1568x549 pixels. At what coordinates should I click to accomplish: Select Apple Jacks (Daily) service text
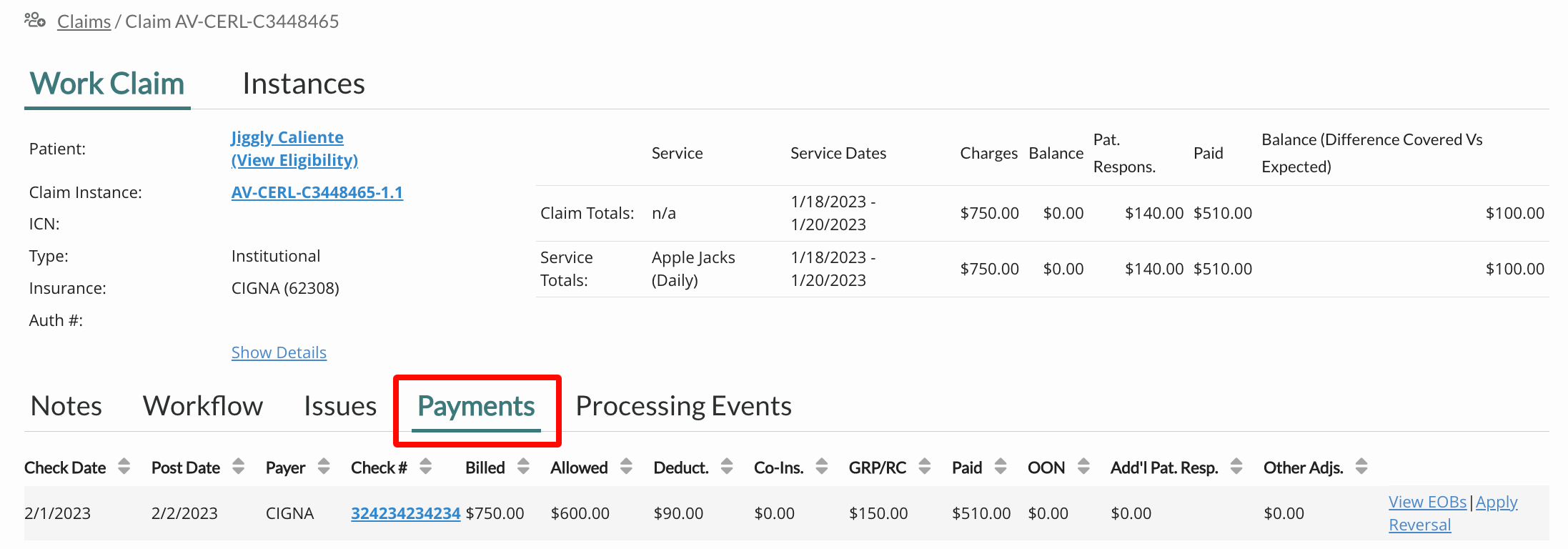(x=693, y=269)
